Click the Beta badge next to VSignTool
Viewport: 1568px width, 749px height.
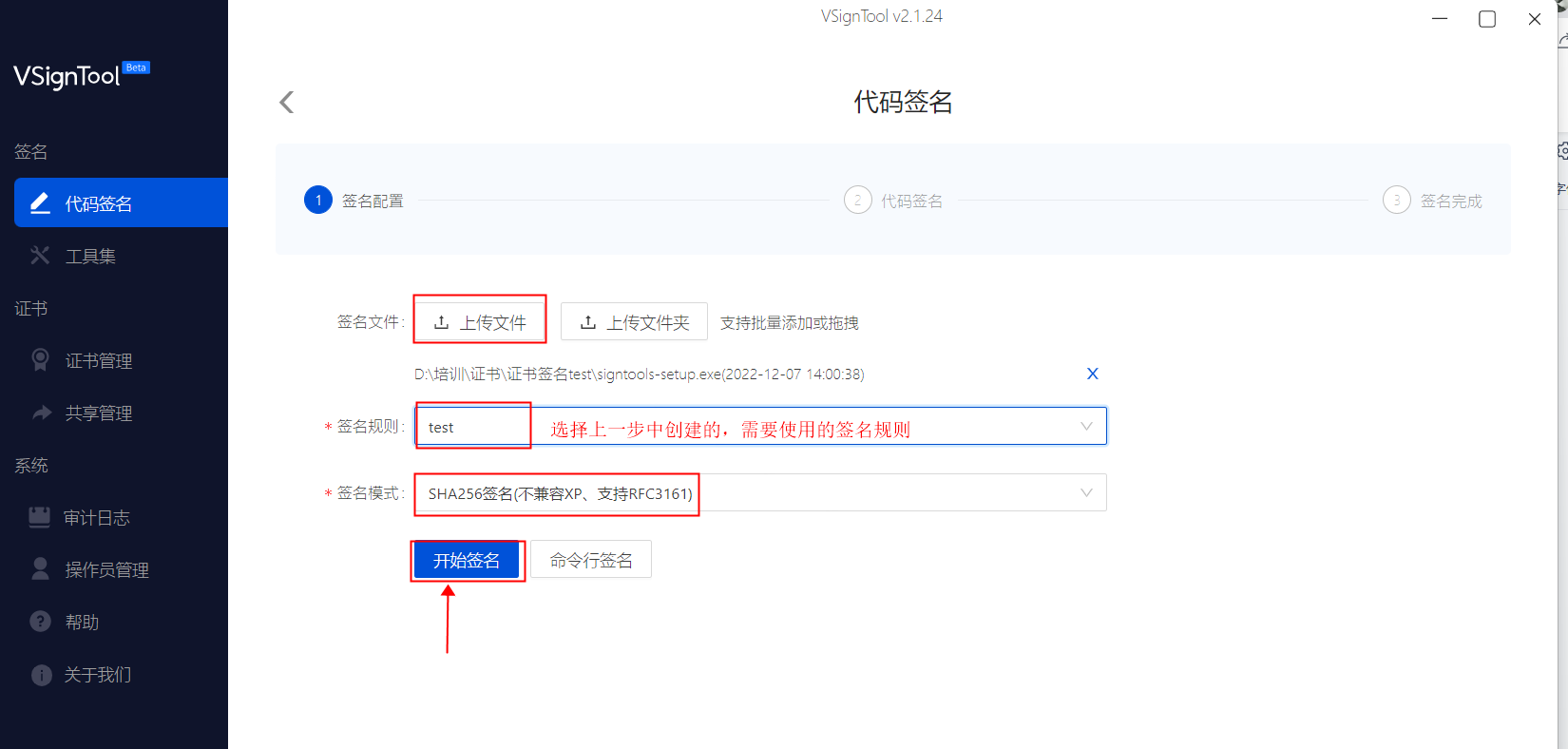pos(136,67)
